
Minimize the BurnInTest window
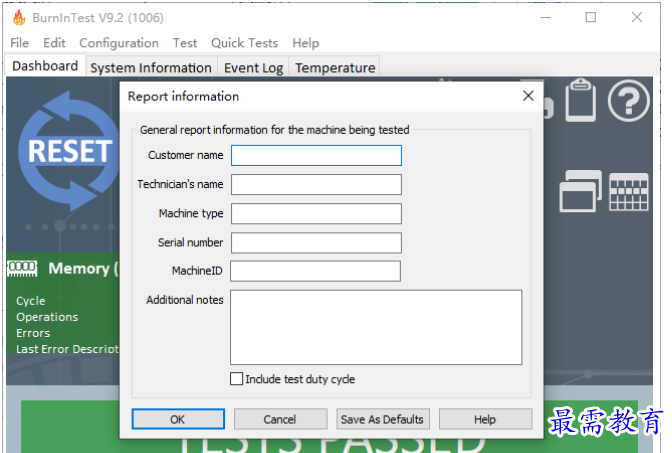pyautogui.click(x=545, y=18)
